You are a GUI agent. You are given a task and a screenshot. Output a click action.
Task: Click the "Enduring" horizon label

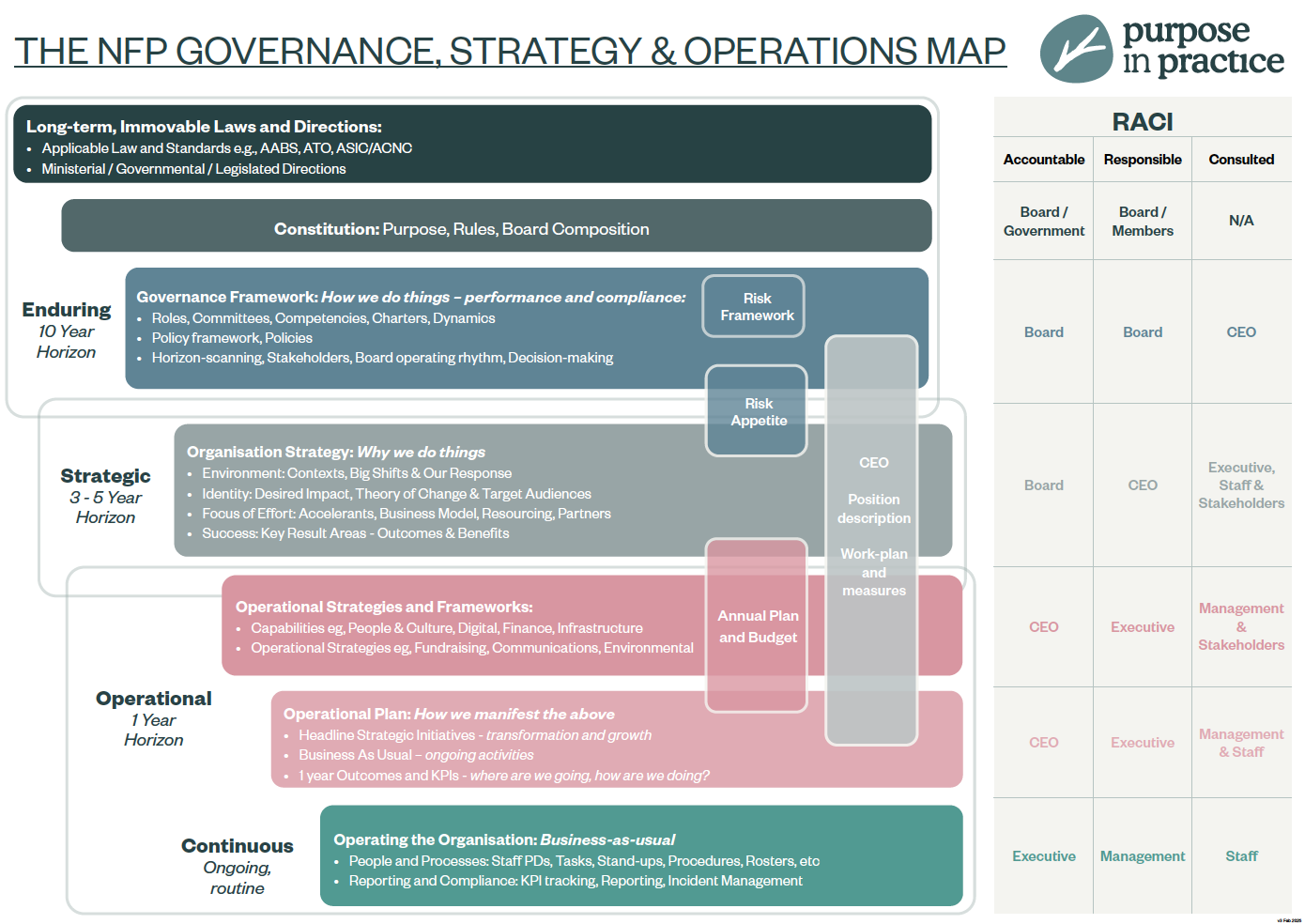[x=67, y=310]
